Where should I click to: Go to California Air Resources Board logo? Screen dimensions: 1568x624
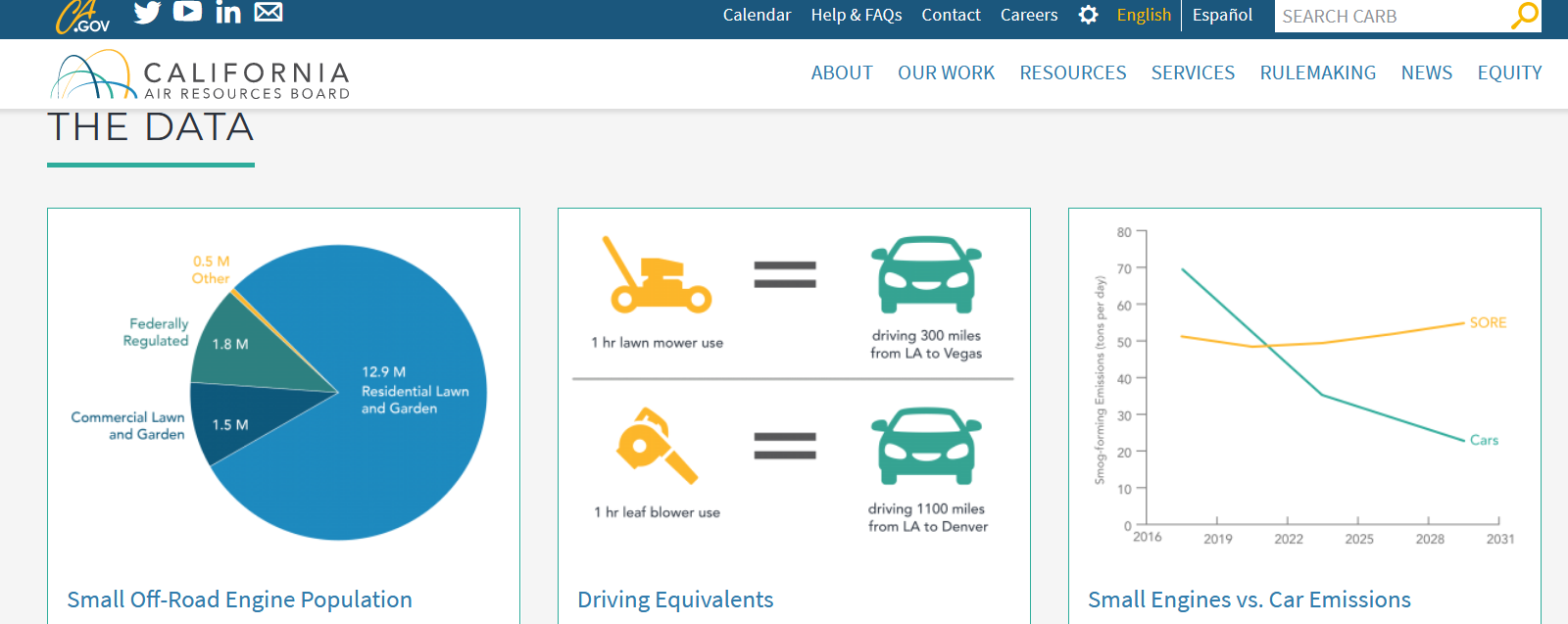coord(201,75)
